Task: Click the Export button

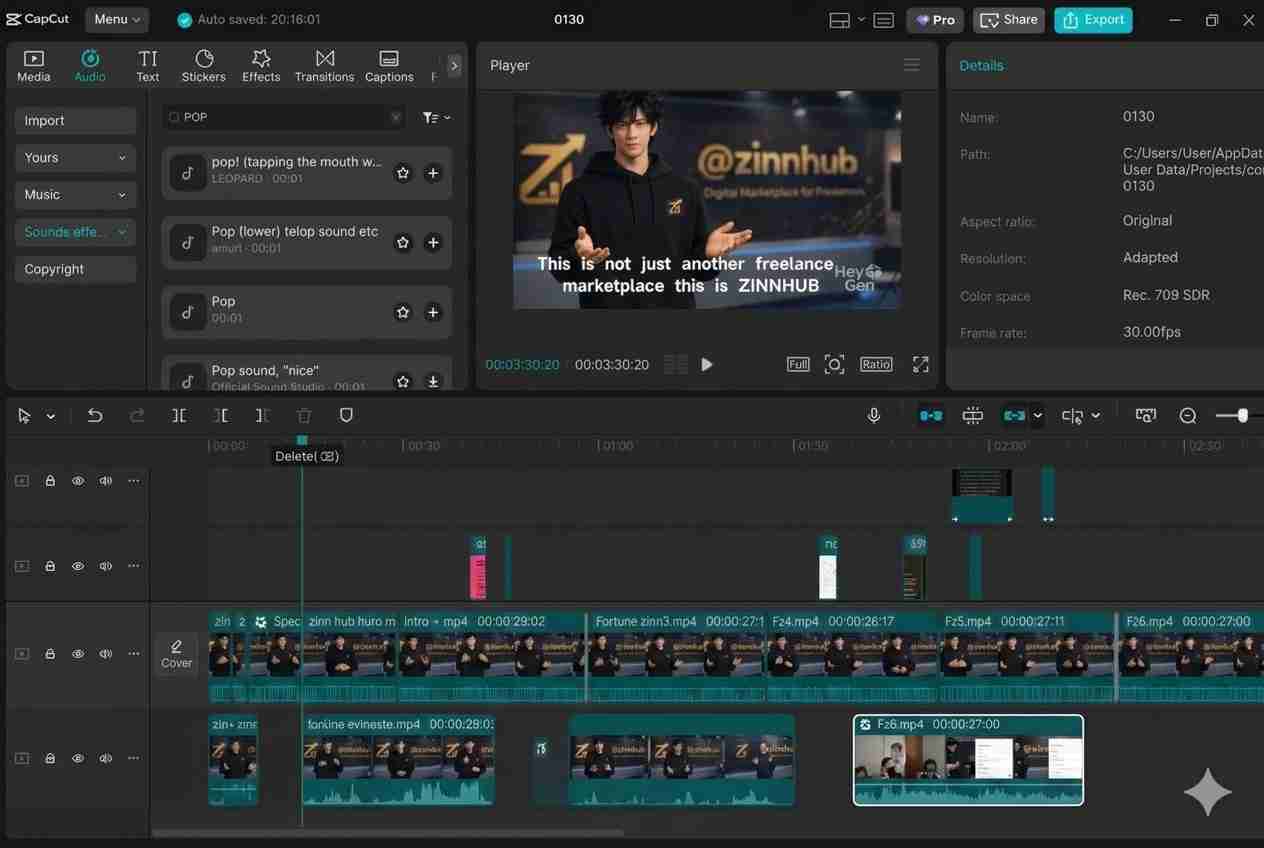Action: click(1093, 19)
